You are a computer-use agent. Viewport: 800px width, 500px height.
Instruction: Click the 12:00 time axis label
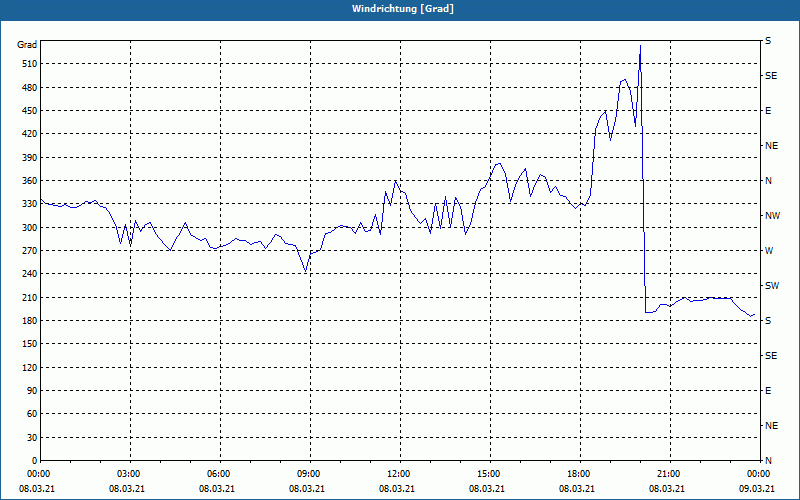click(x=398, y=474)
